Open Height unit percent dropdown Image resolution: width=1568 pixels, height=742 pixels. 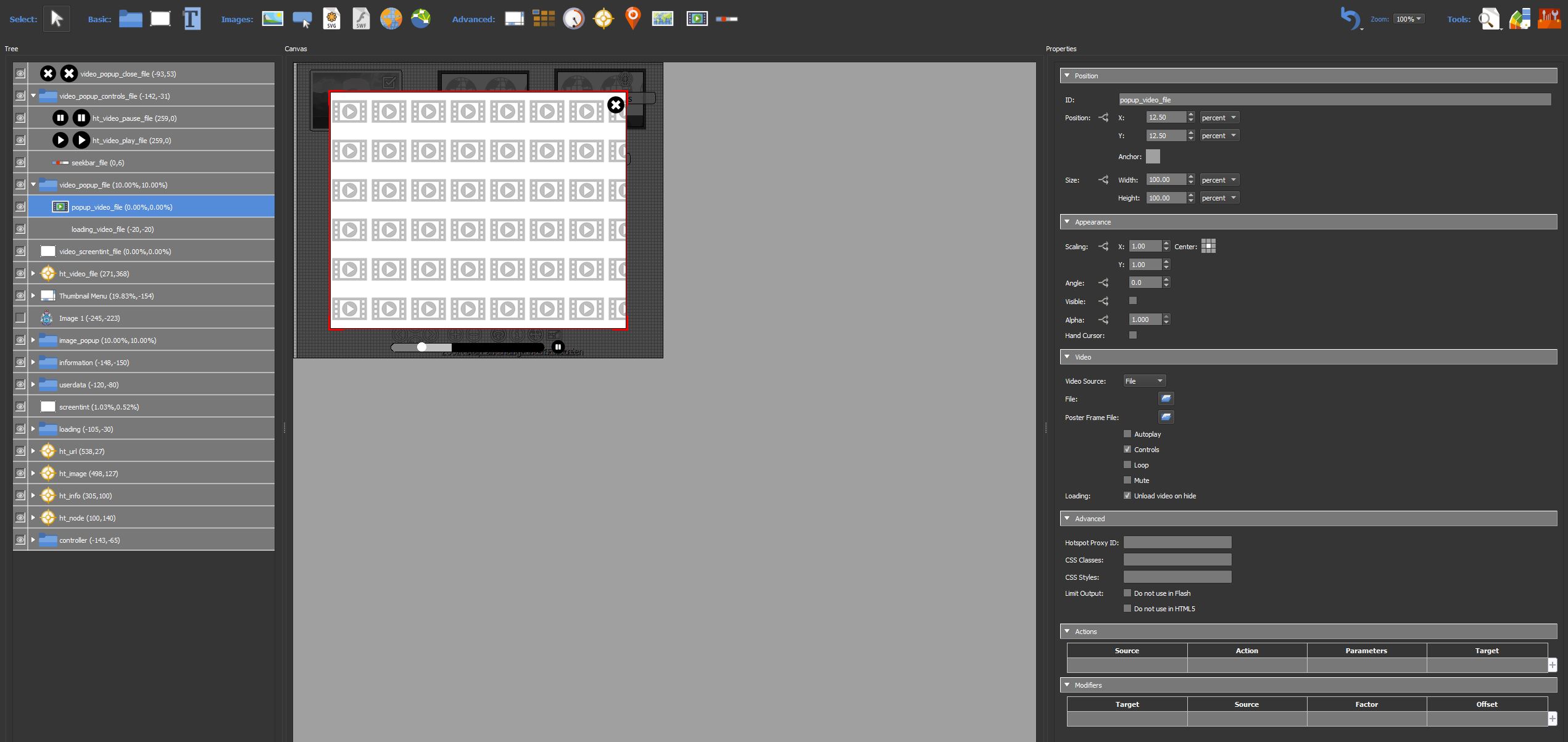coord(1219,197)
